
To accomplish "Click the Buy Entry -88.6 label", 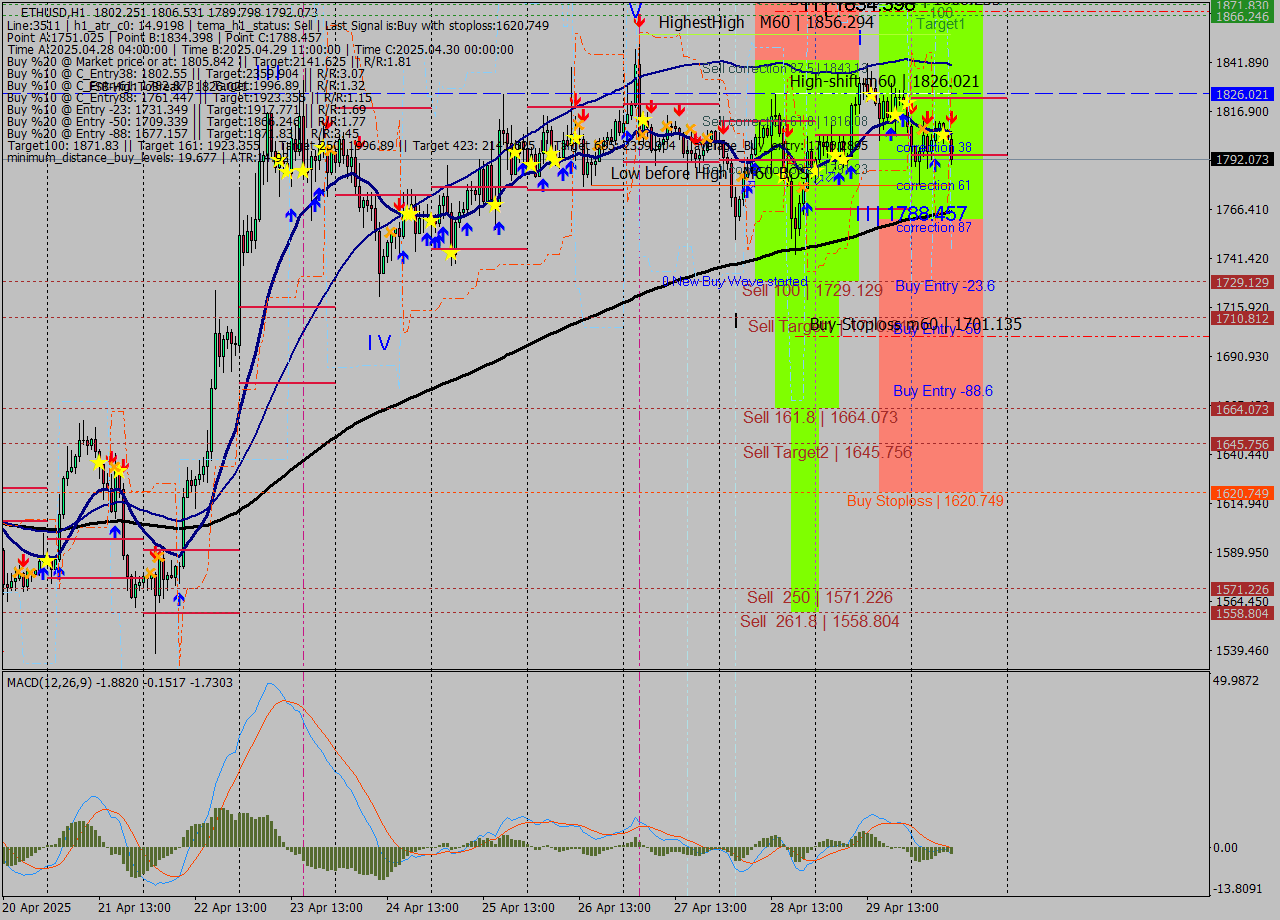I will 943,391.
